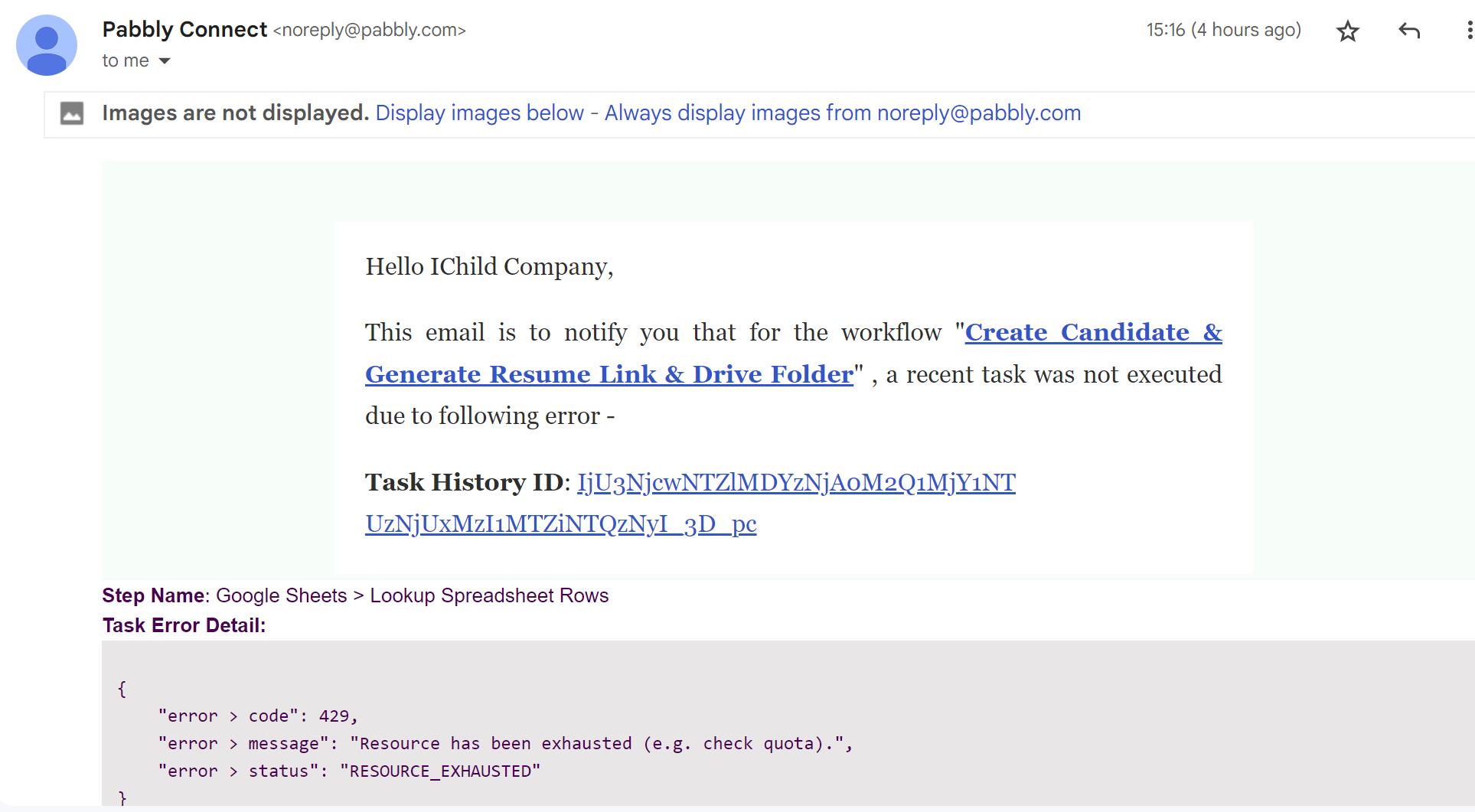Expand recipient details next to 'to me'
The height and width of the screenshot is (812, 1475).
pyautogui.click(x=164, y=60)
